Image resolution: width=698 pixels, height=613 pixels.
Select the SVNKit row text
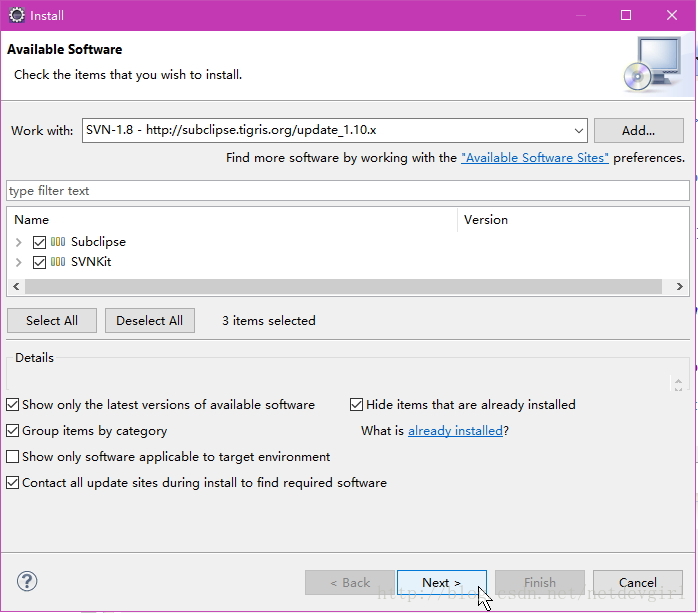[x=91, y=262]
